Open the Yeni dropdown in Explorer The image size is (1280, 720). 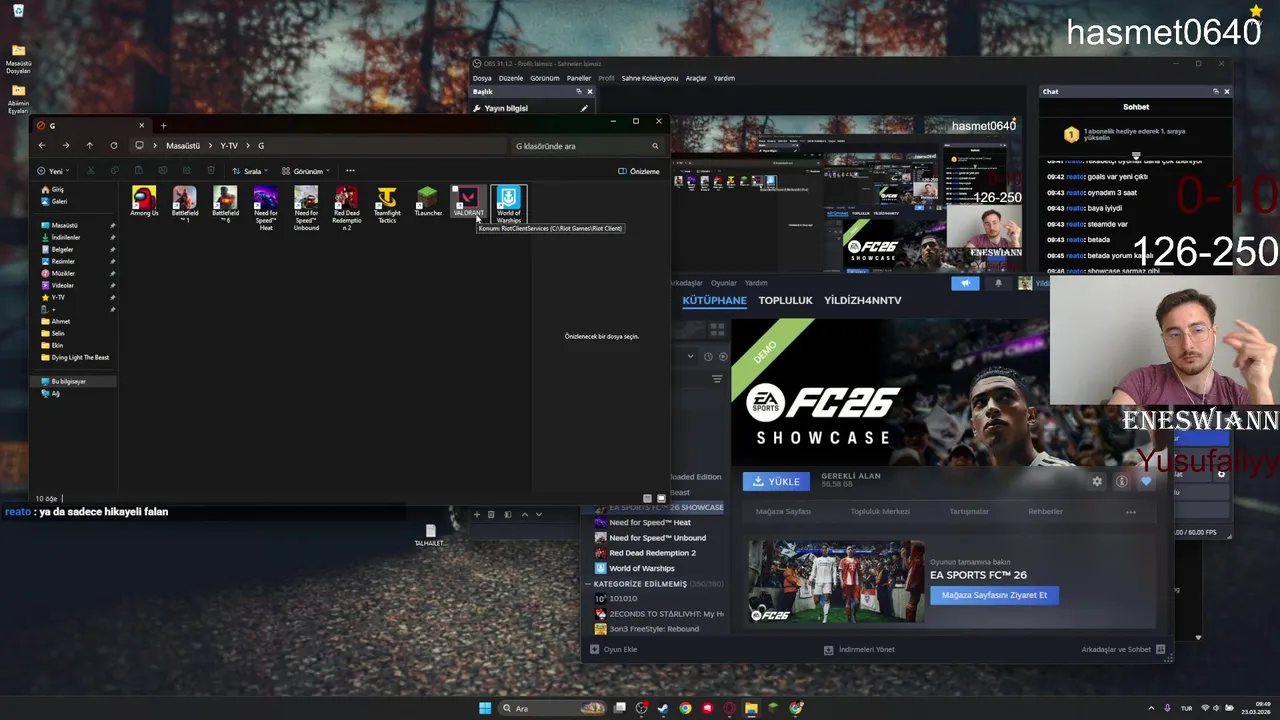(x=52, y=171)
